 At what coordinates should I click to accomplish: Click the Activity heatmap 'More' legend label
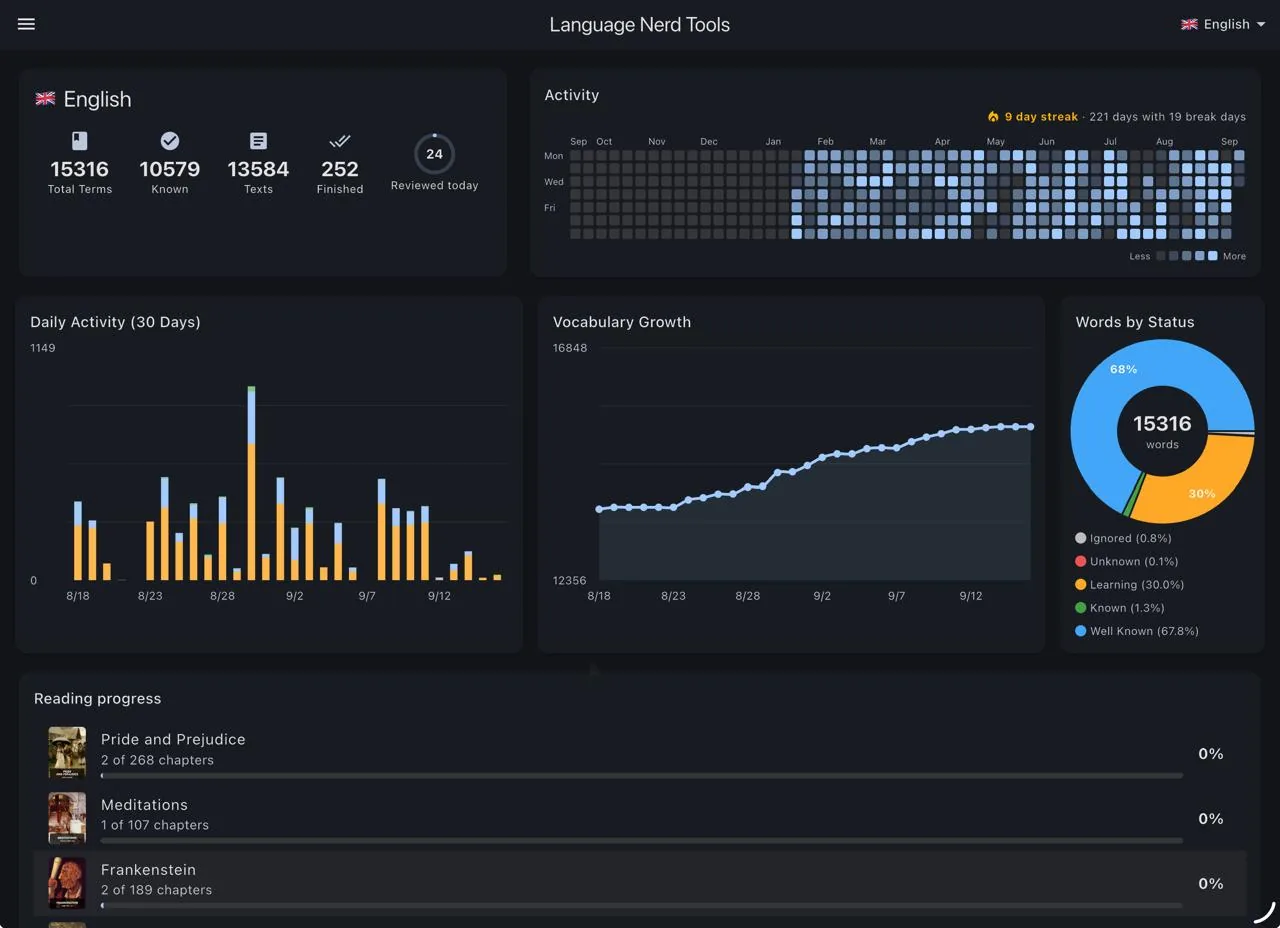pos(1234,256)
